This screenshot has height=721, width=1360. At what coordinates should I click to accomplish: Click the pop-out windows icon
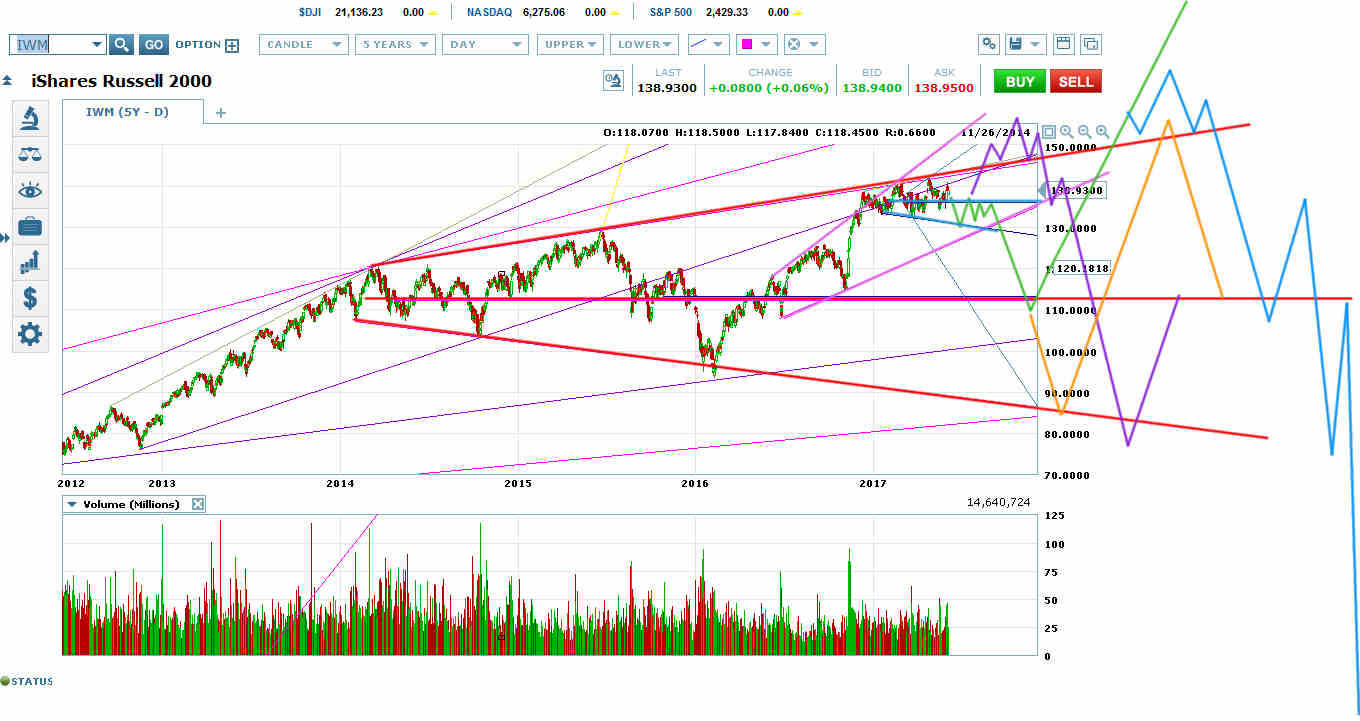click(1091, 44)
